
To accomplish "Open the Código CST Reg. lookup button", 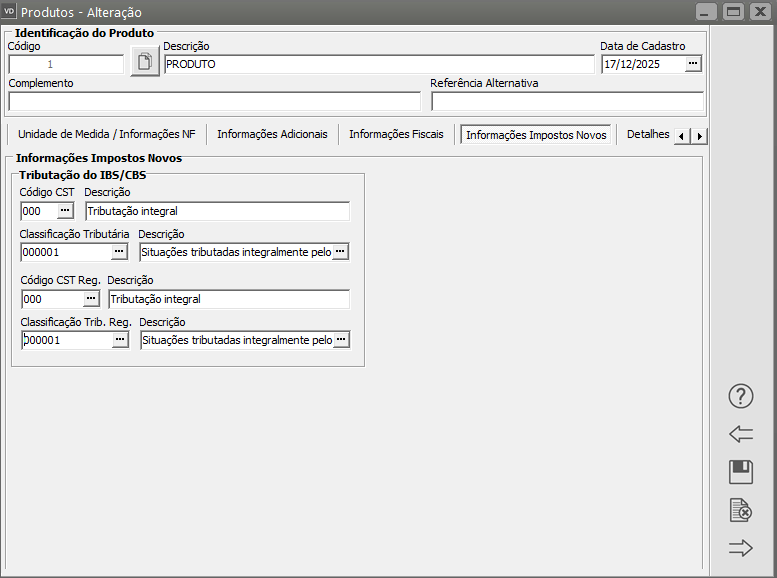I will pos(91,299).
